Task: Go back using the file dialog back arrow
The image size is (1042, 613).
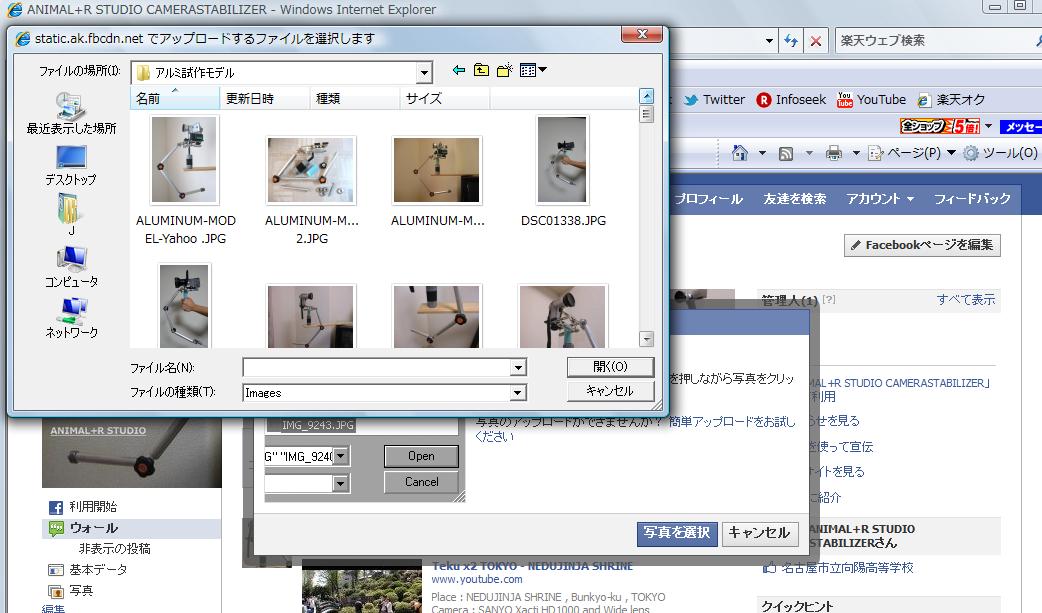Action: (459, 70)
